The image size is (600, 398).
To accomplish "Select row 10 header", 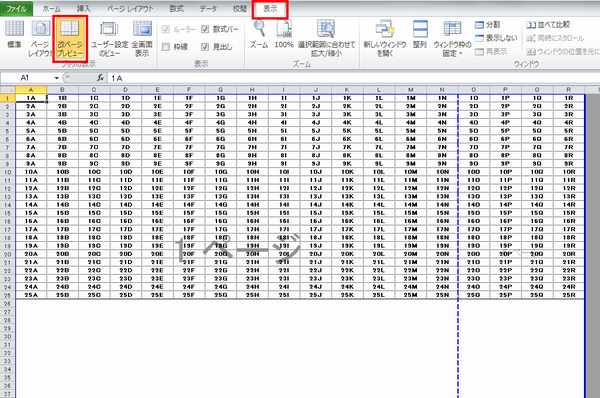I will coord(8,172).
